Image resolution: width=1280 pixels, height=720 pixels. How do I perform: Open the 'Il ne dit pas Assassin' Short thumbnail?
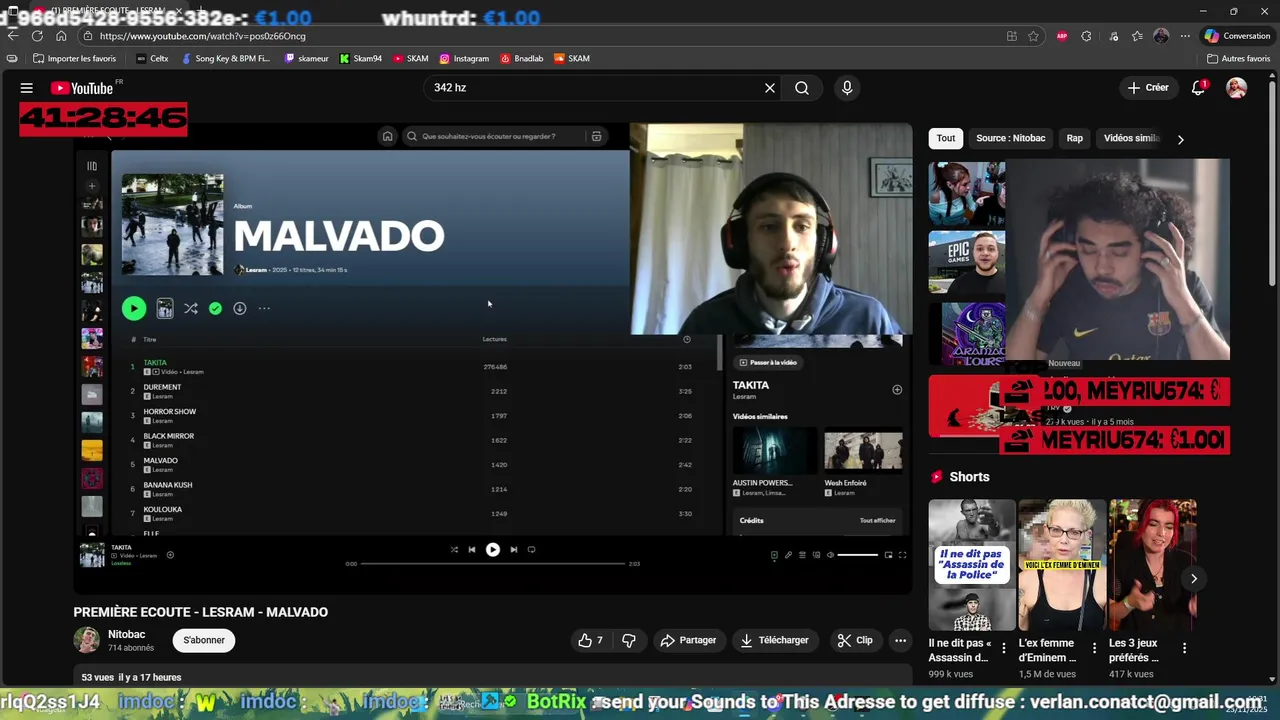972,565
